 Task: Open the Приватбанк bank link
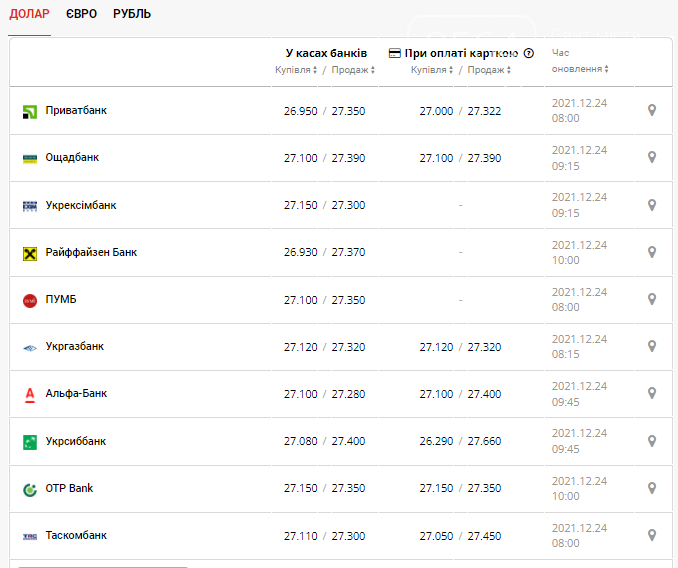(76, 110)
